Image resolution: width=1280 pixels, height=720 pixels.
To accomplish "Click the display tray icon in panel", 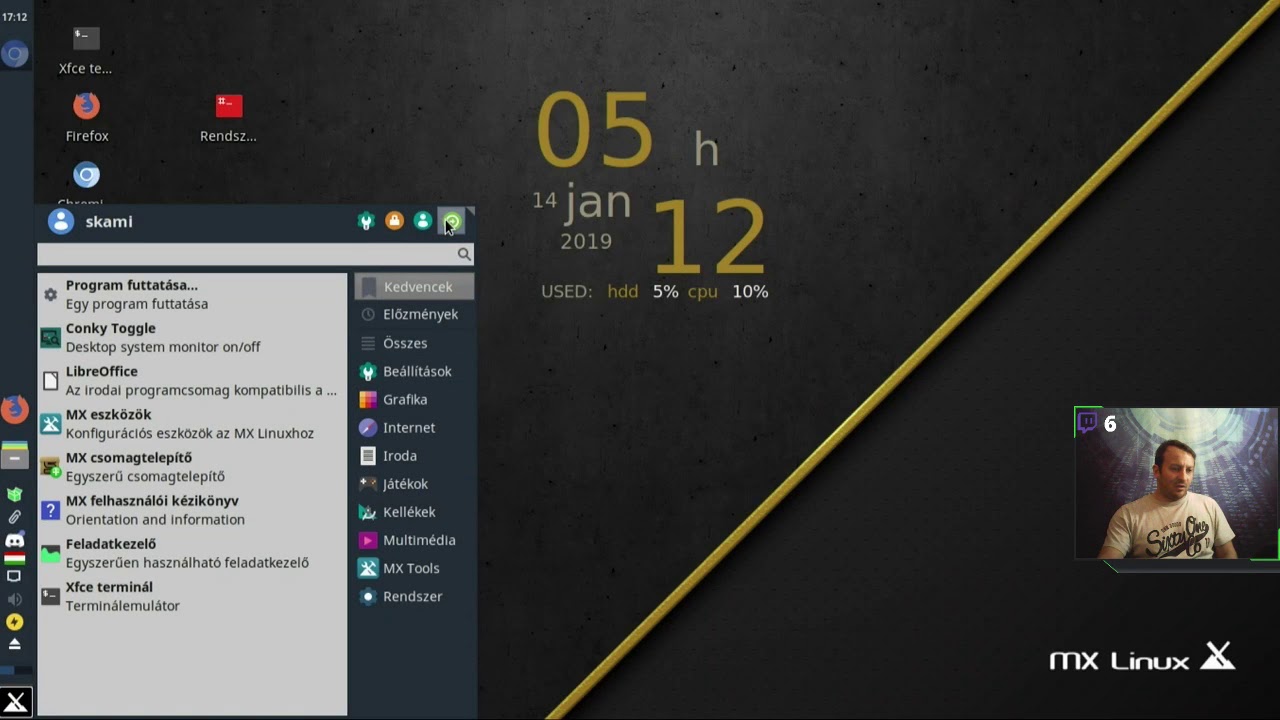I will coord(14,576).
